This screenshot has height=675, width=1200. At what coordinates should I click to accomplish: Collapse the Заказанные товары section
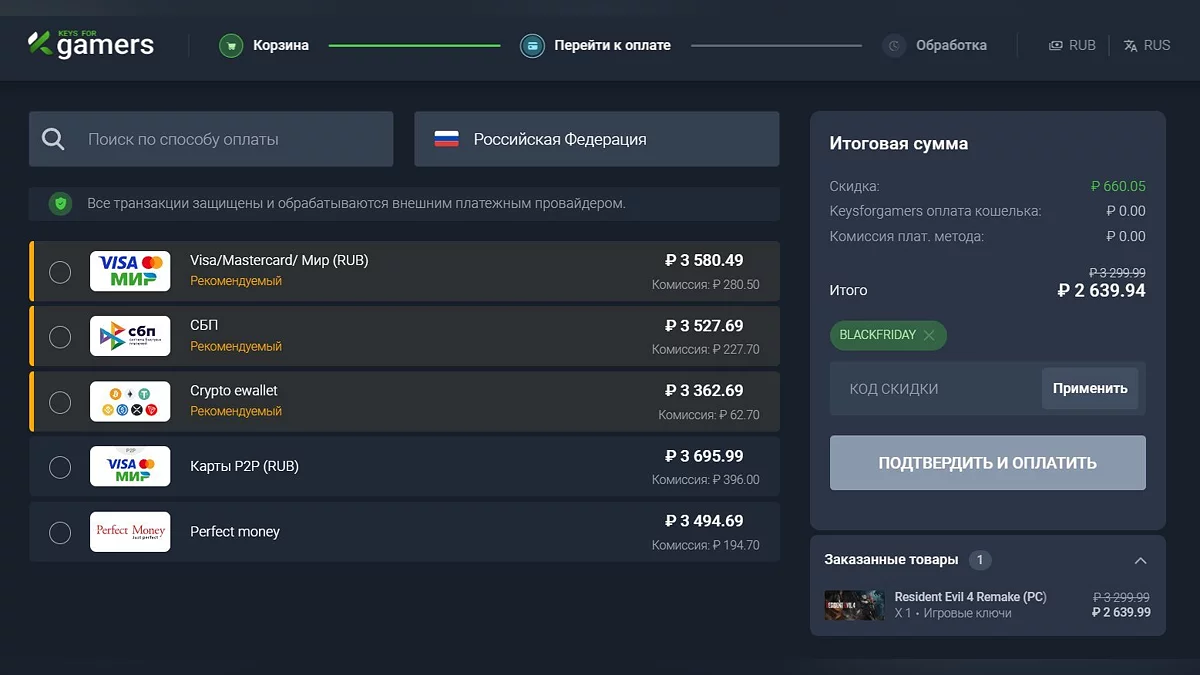1140,560
